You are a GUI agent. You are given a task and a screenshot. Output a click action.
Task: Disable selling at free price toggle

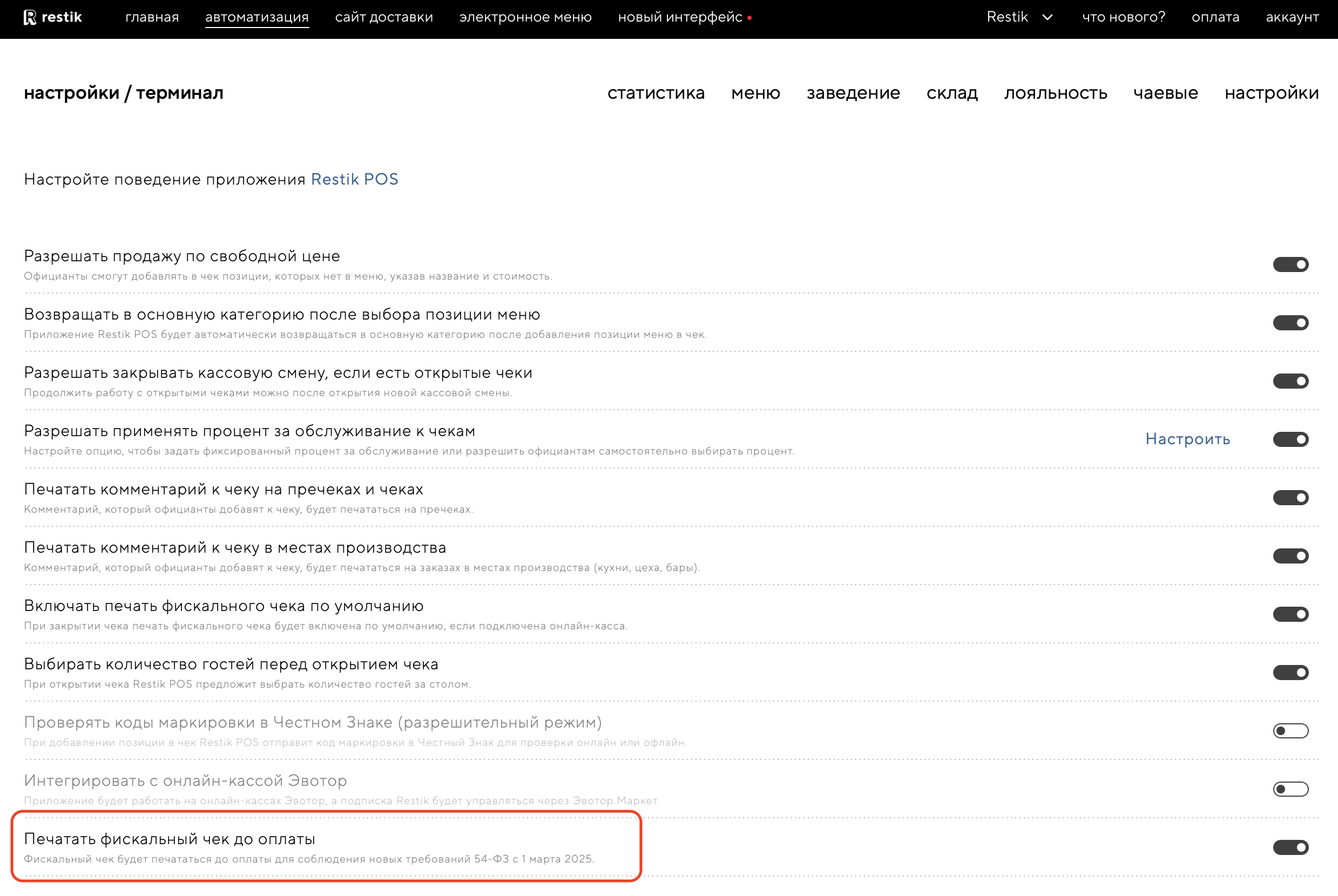tap(1290, 264)
